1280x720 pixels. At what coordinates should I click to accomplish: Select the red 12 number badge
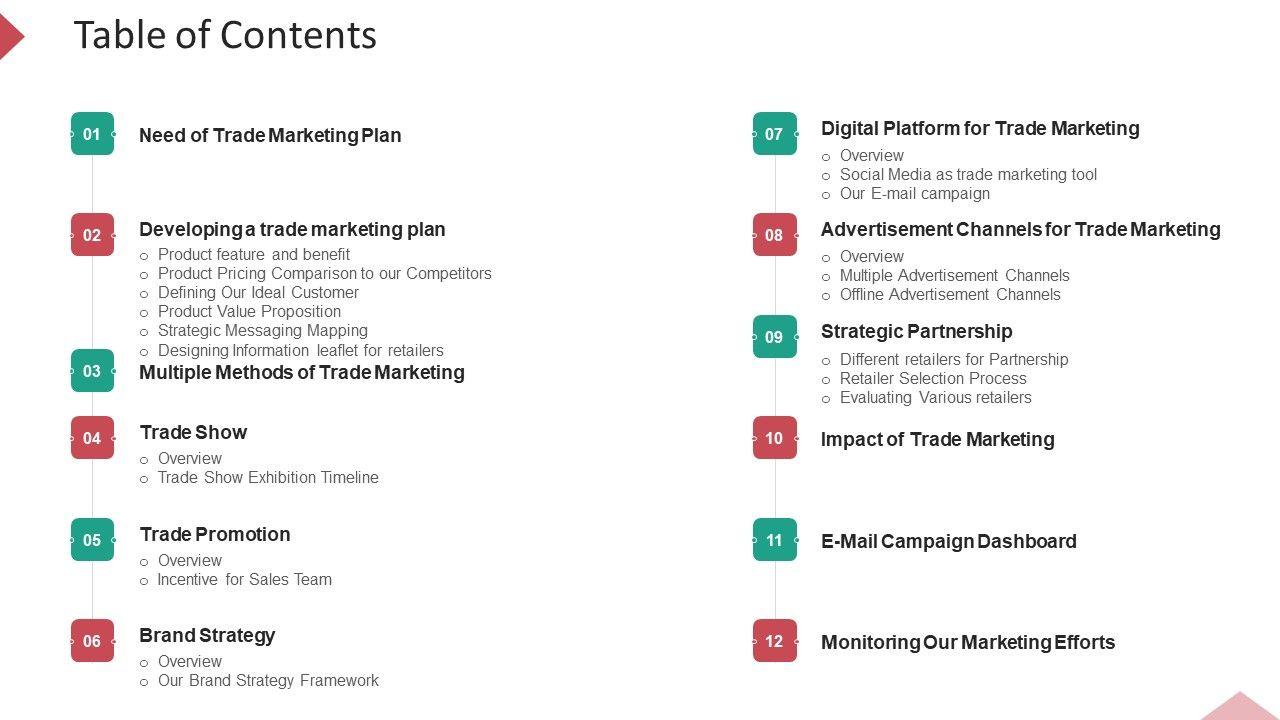click(774, 641)
